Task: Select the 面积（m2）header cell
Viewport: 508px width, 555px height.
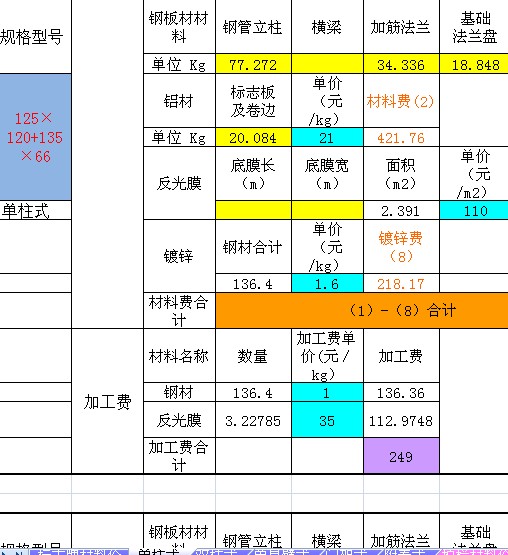Action: 401,174
